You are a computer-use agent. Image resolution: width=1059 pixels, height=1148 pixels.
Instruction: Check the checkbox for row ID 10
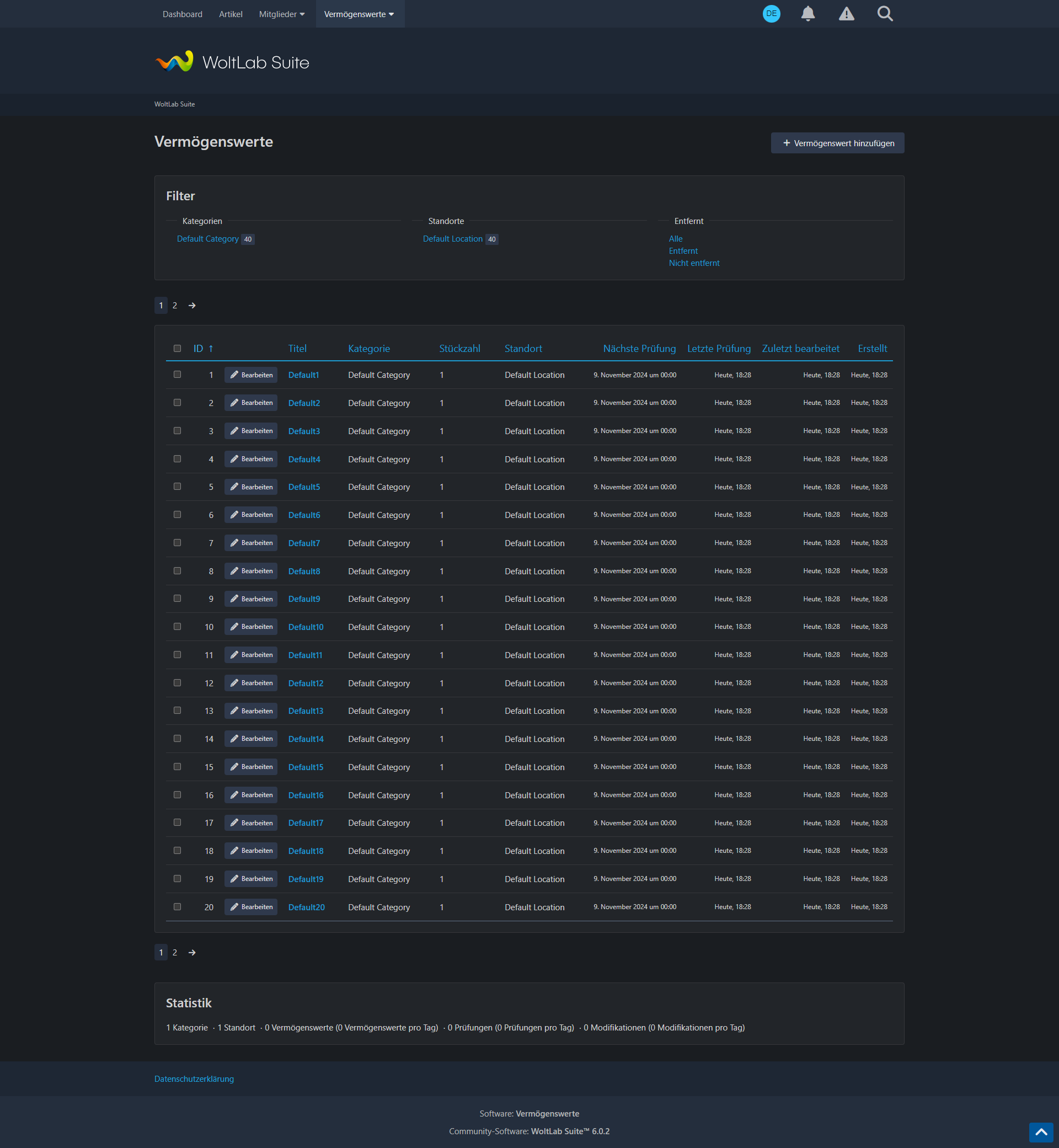[x=177, y=627]
